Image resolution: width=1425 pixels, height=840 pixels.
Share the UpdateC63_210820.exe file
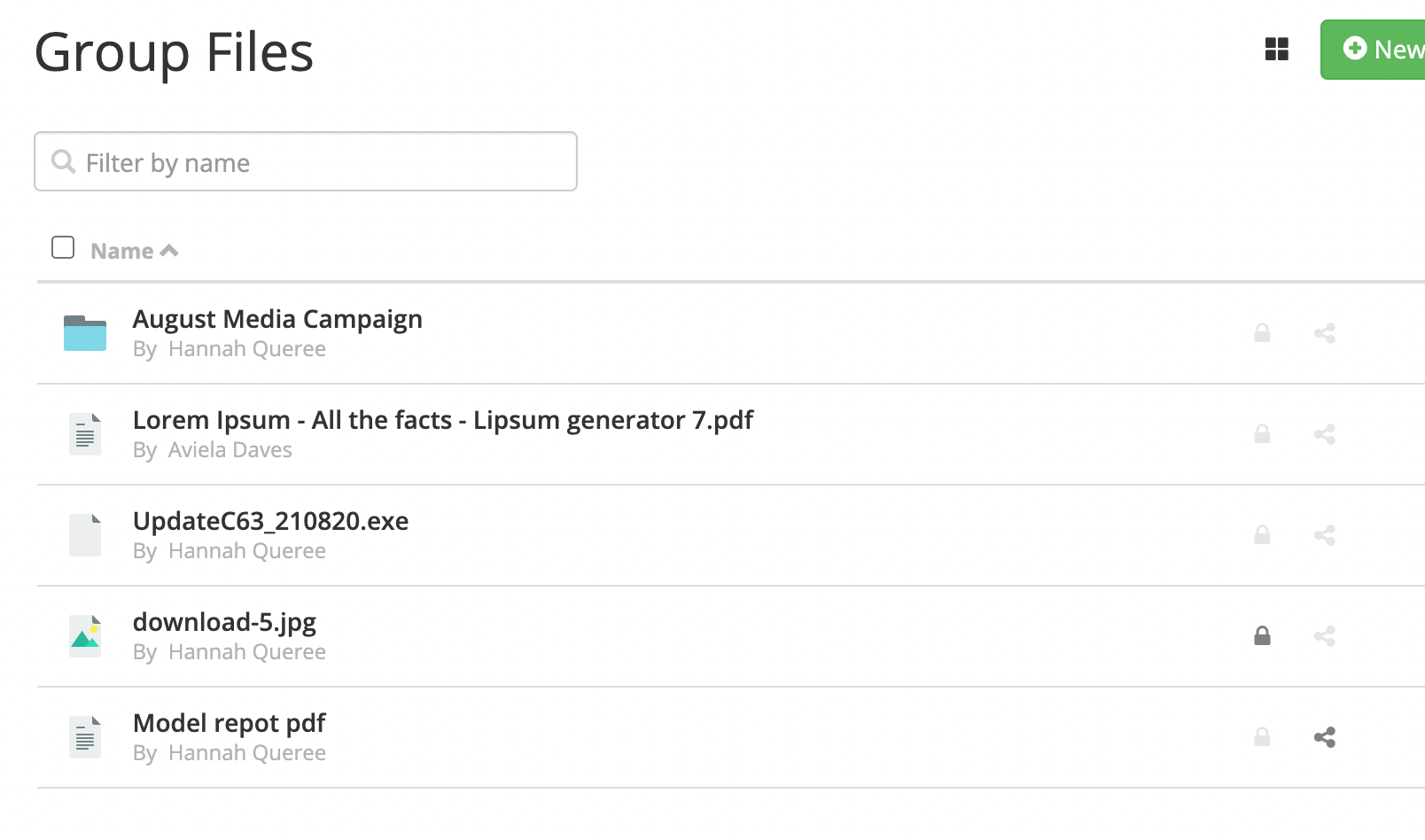click(1324, 535)
